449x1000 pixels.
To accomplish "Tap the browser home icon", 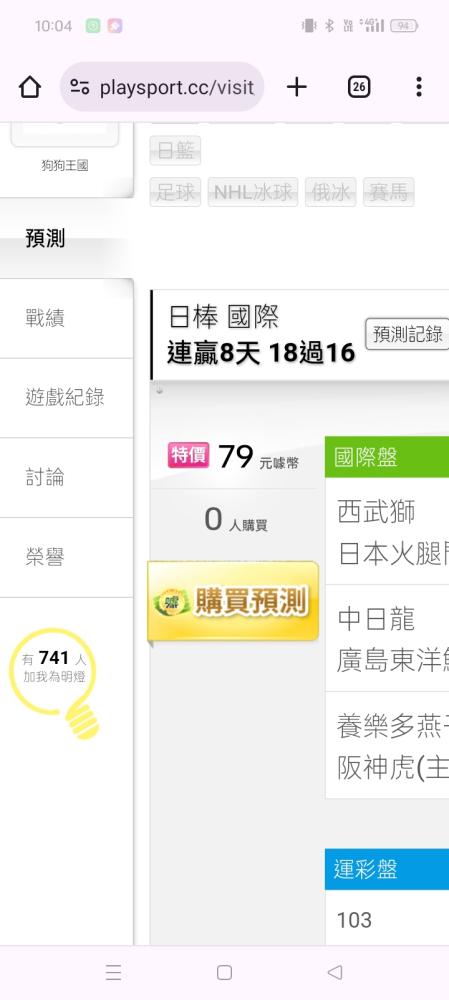I will (x=30, y=87).
